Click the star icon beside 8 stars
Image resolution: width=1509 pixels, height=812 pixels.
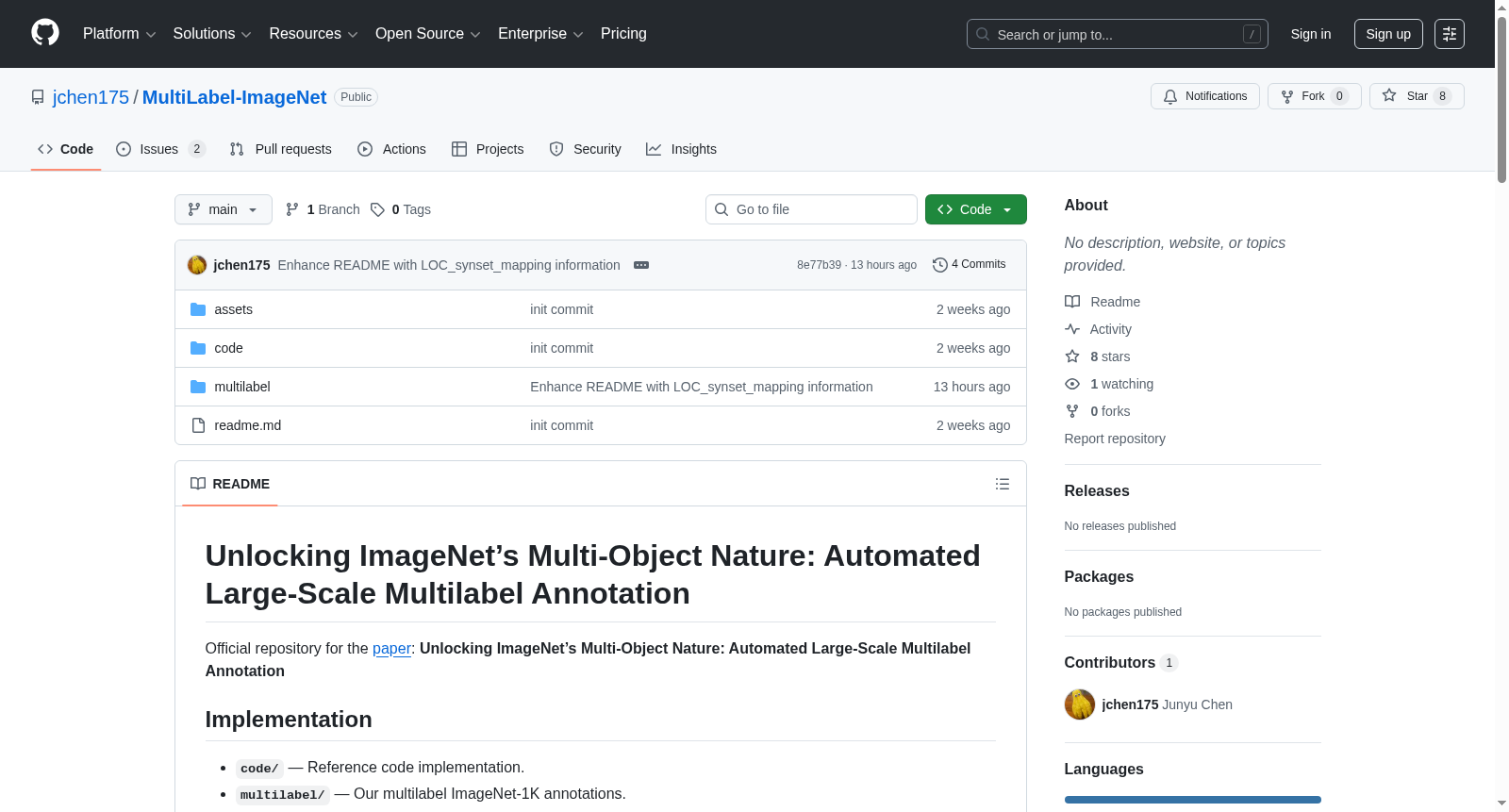(x=1072, y=356)
